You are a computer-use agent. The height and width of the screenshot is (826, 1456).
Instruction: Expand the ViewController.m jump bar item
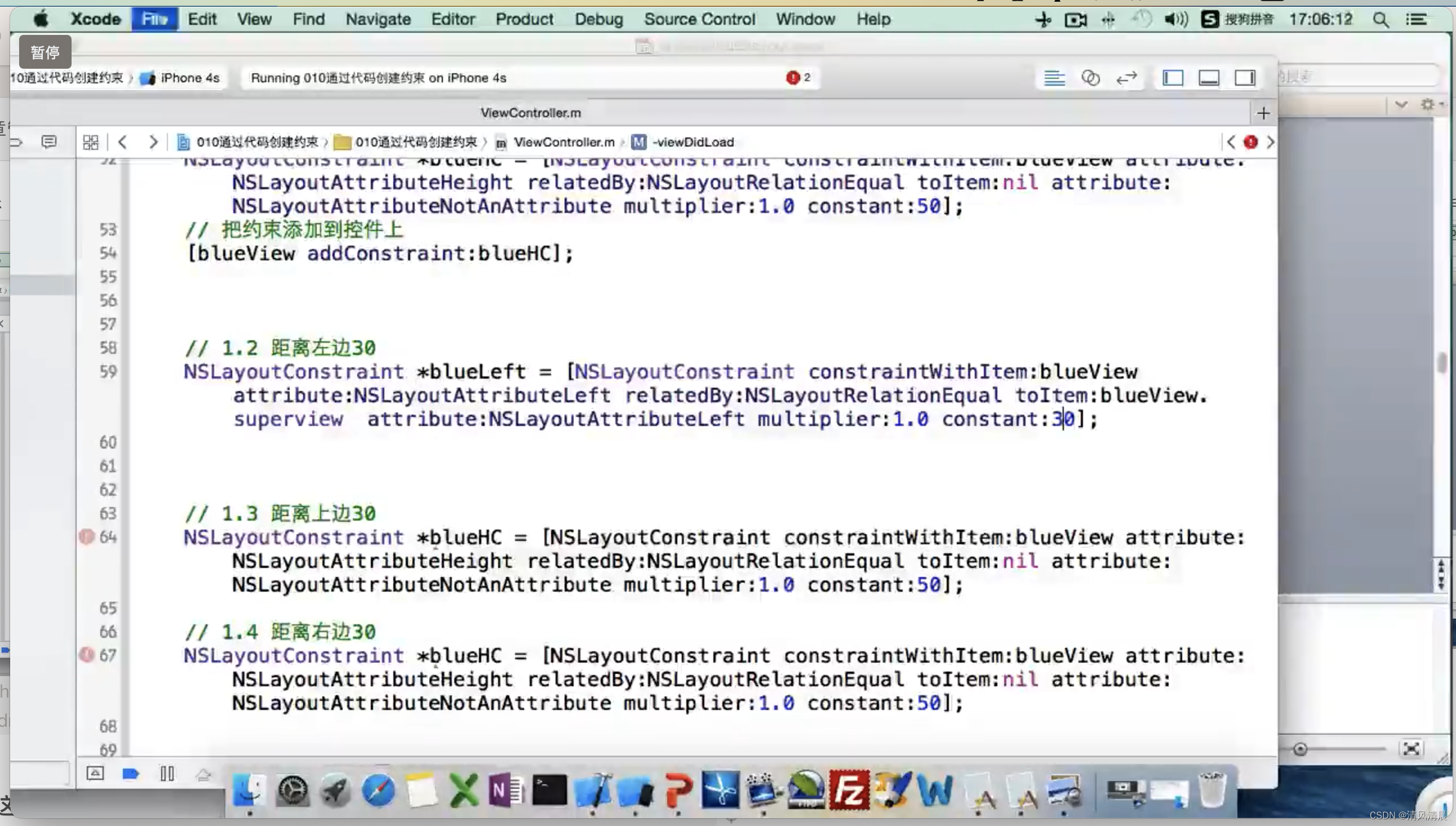coord(563,142)
